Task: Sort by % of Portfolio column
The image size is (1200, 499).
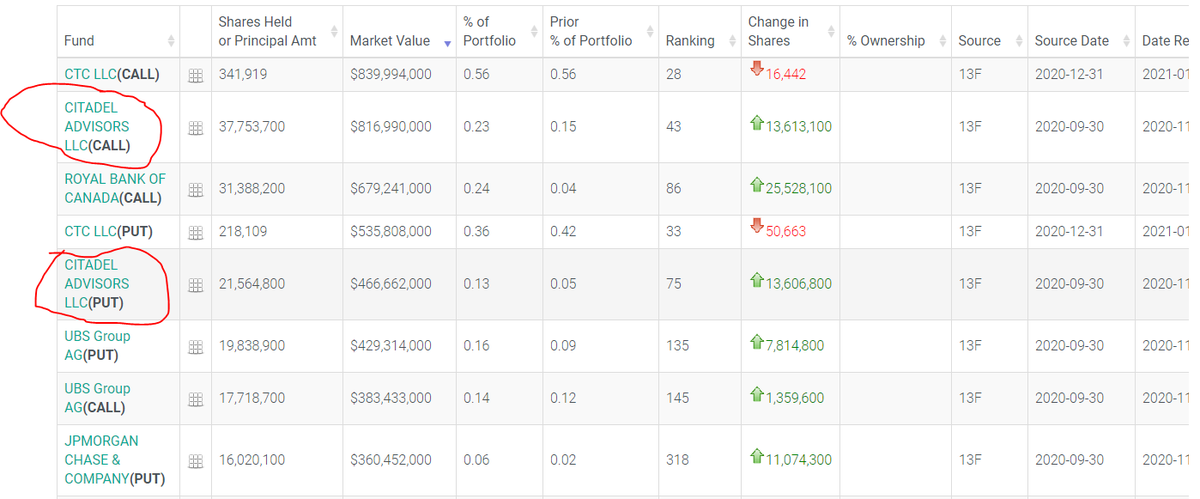Action: click(x=533, y=32)
